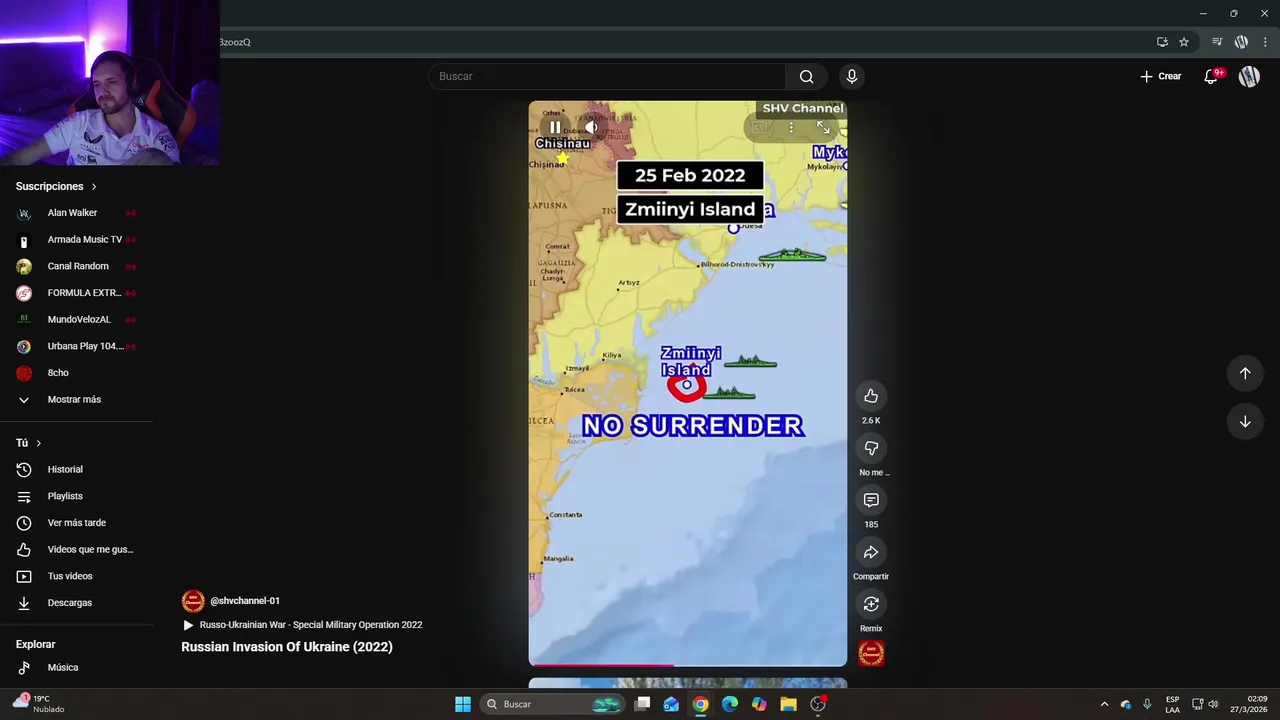Click the search magnifier button
The height and width of the screenshot is (720, 1280).
pyautogui.click(x=806, y=76)
